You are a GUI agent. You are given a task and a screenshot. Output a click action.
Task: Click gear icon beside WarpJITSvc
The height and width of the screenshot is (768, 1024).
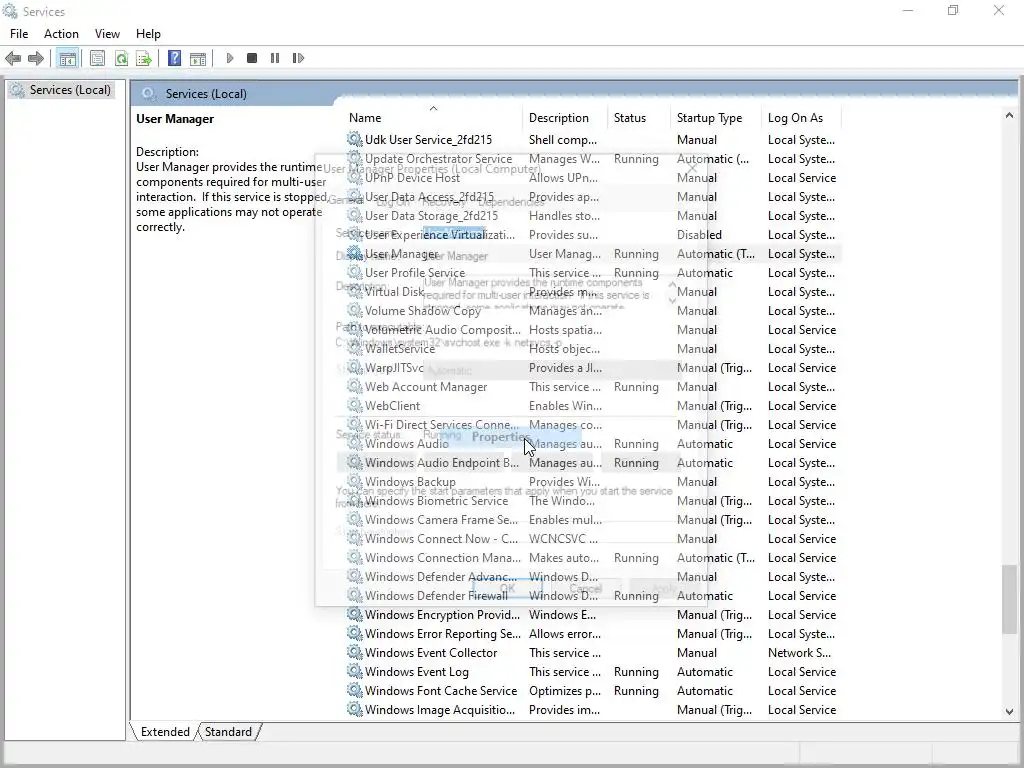[x=355, y=368]
